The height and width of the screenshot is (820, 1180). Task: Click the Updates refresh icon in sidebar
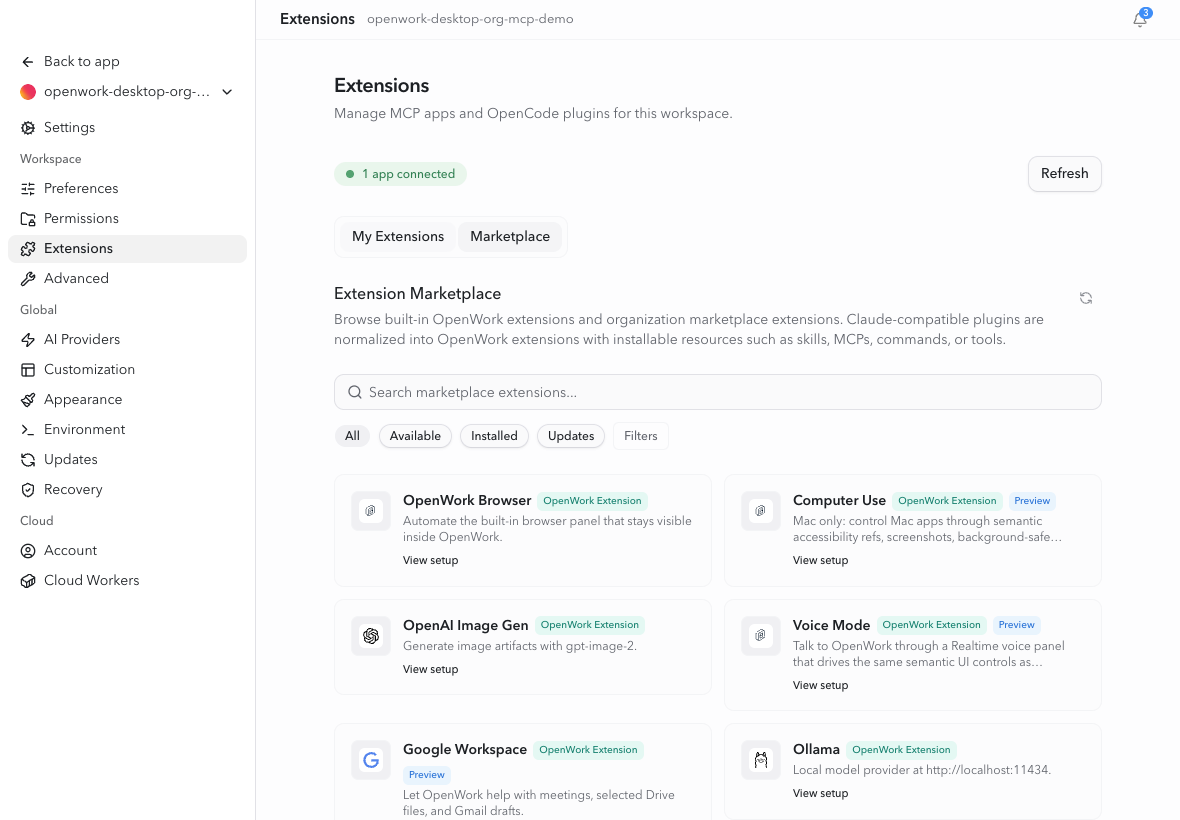point(28,460)
